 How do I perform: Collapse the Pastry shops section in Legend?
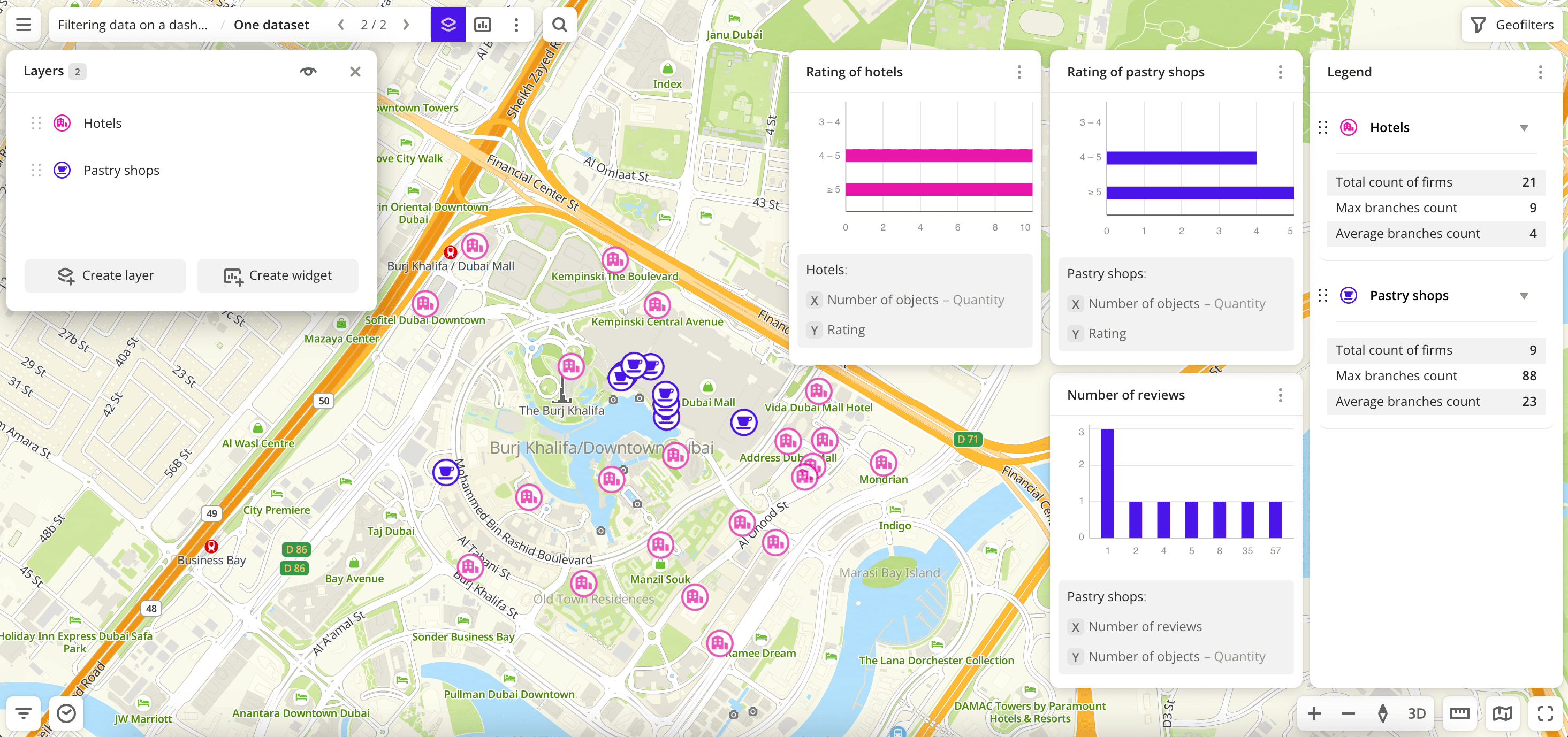click(x=1524, y=296)
